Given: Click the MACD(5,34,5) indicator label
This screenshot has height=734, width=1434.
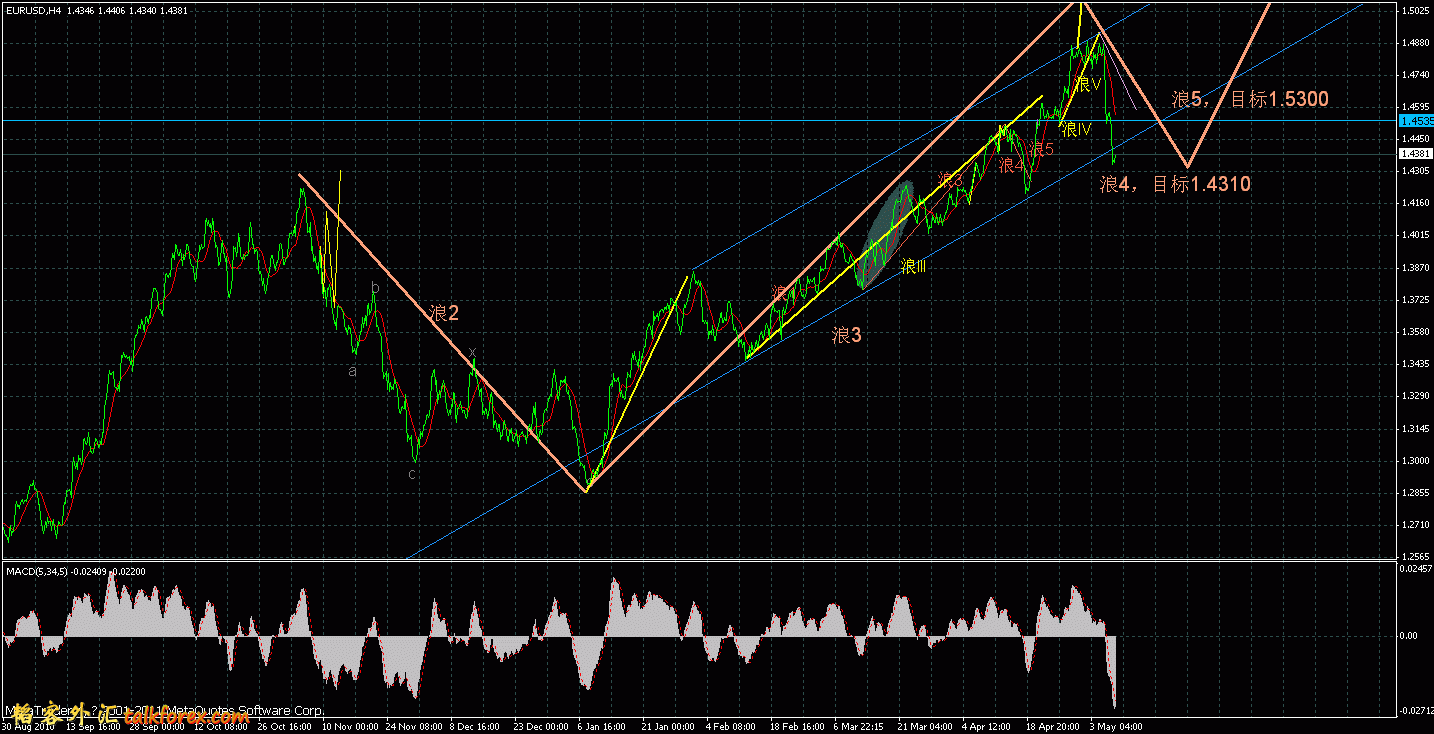Looking at the screenshot, I should point(37,571).
